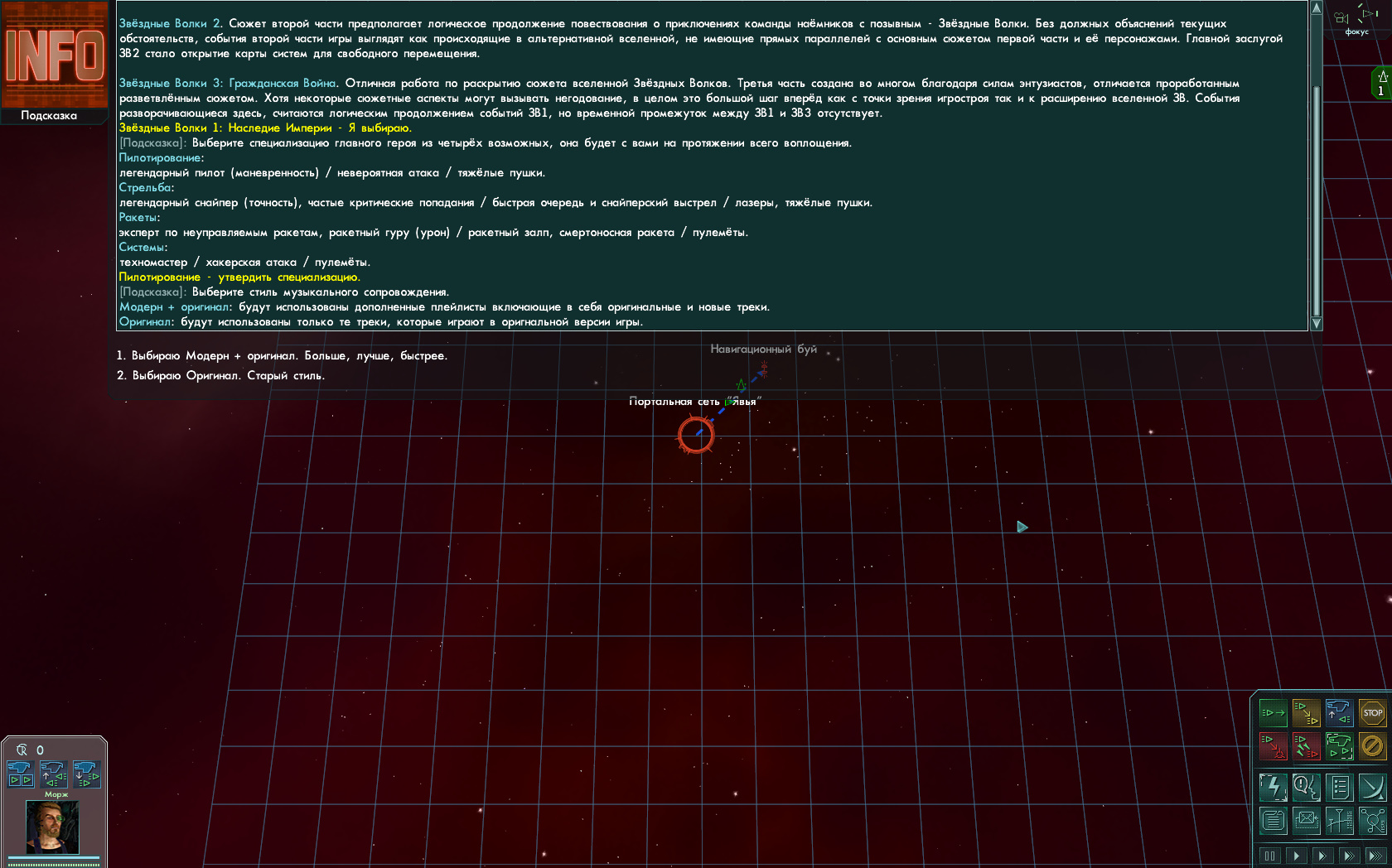Click the yellow follow-ship order icon
The height and width of the screenshot is (868, 1392).
(1306, 713)
